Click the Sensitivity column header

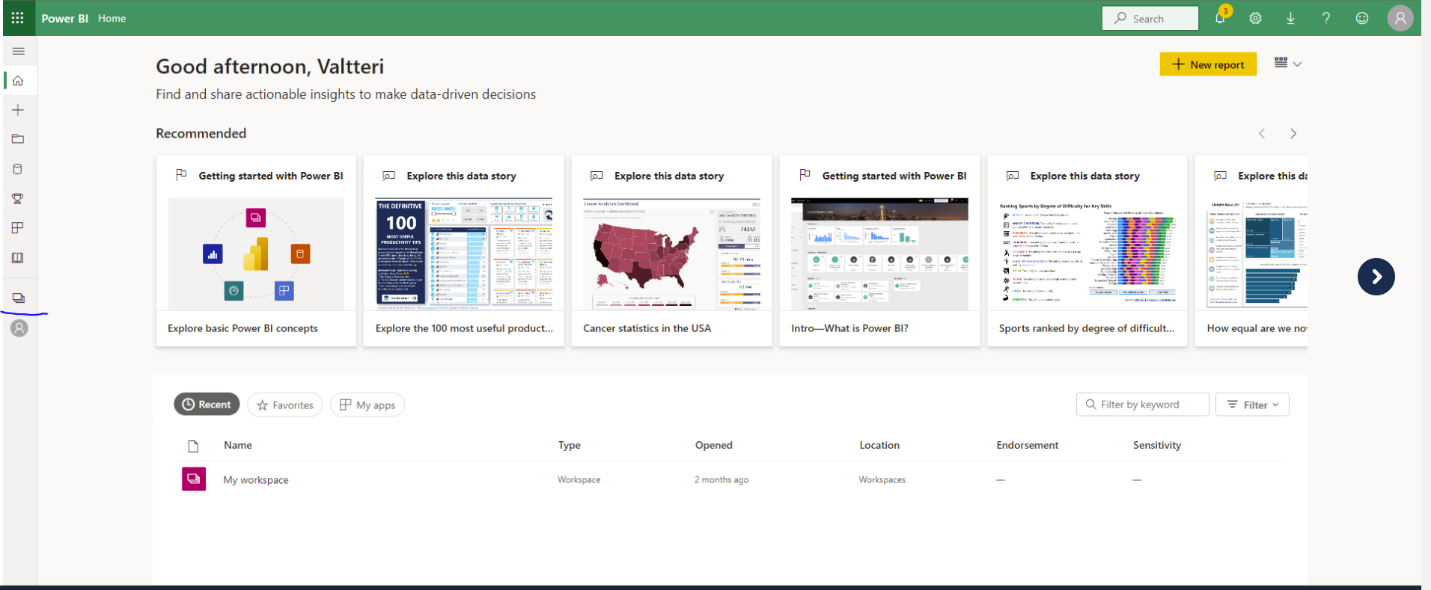[1157, 446]
